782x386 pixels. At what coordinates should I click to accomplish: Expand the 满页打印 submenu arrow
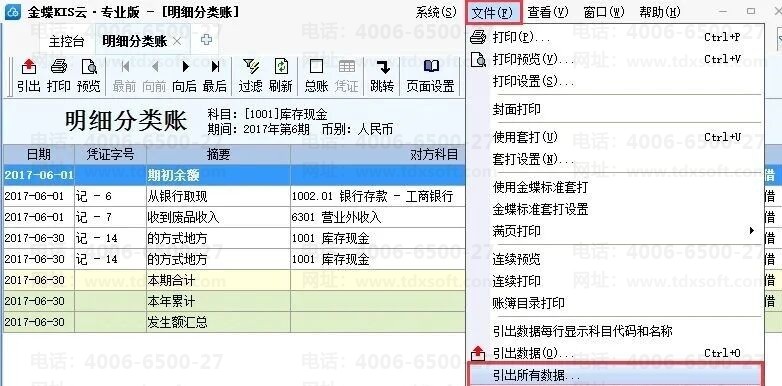pyautogui.click(x=752, y=230)
